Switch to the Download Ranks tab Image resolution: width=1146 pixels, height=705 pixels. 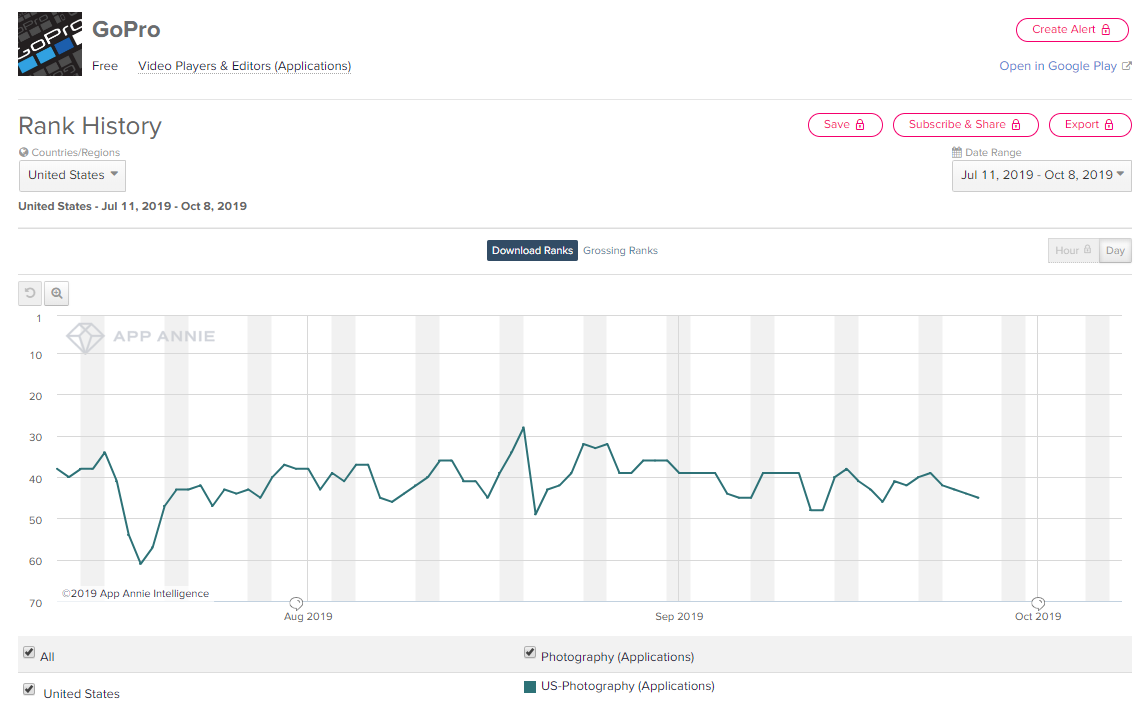[x=532, y=251]
